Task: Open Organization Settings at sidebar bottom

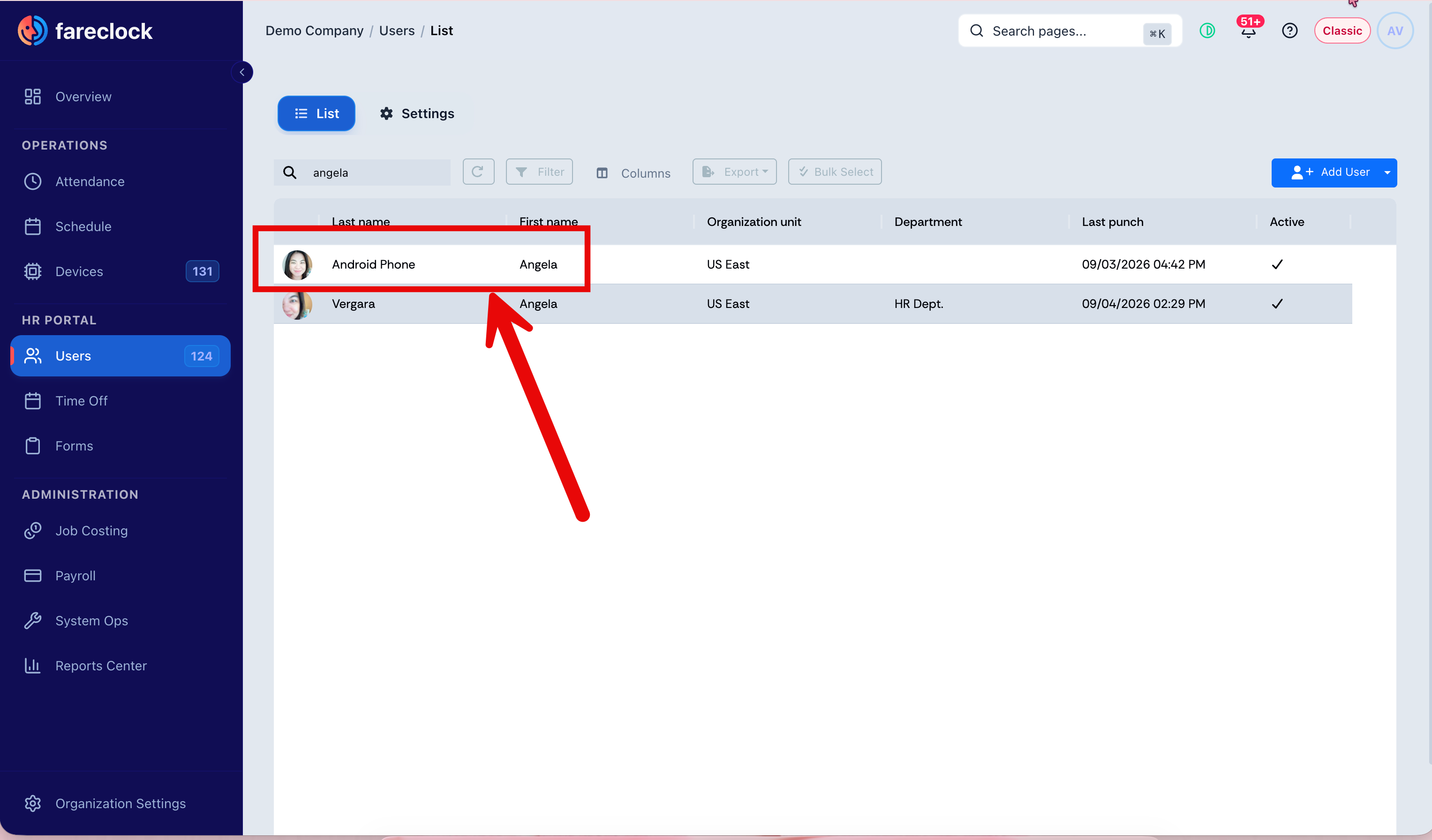Action: pyautogui.click(x=121, y=803)
